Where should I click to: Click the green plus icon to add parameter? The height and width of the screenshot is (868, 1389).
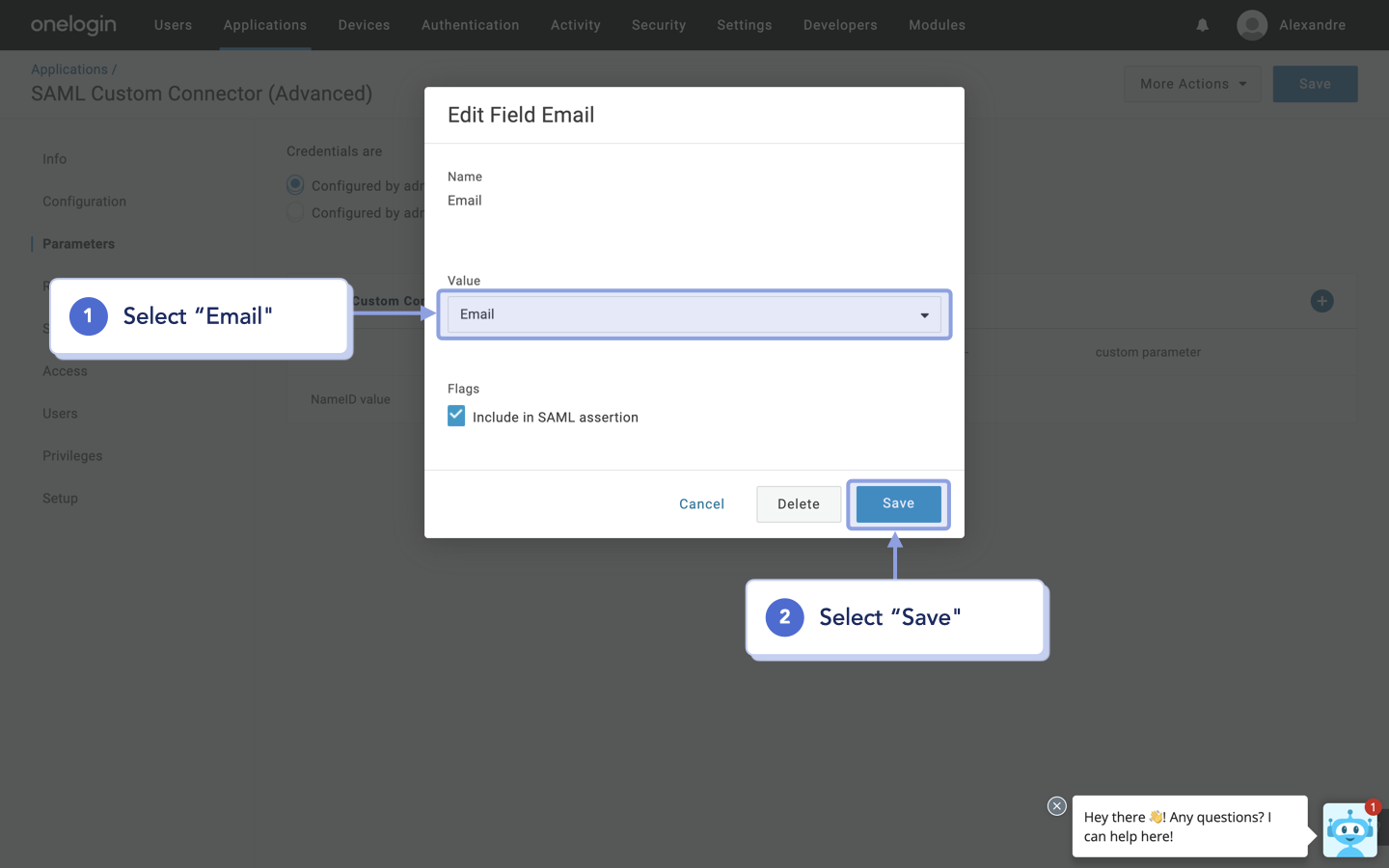tap(1321, 301)
